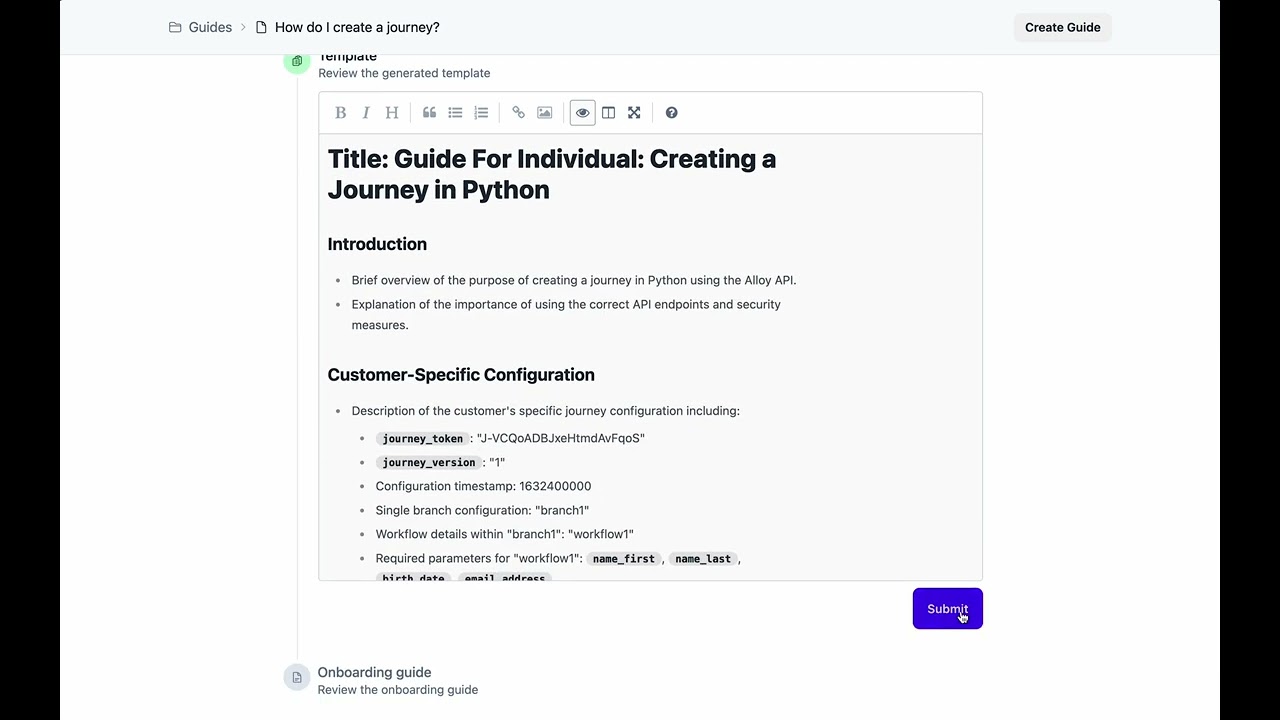Open the Onboarding guide step label
Screen dimensions: 1280x720
(x=374, y=673)
